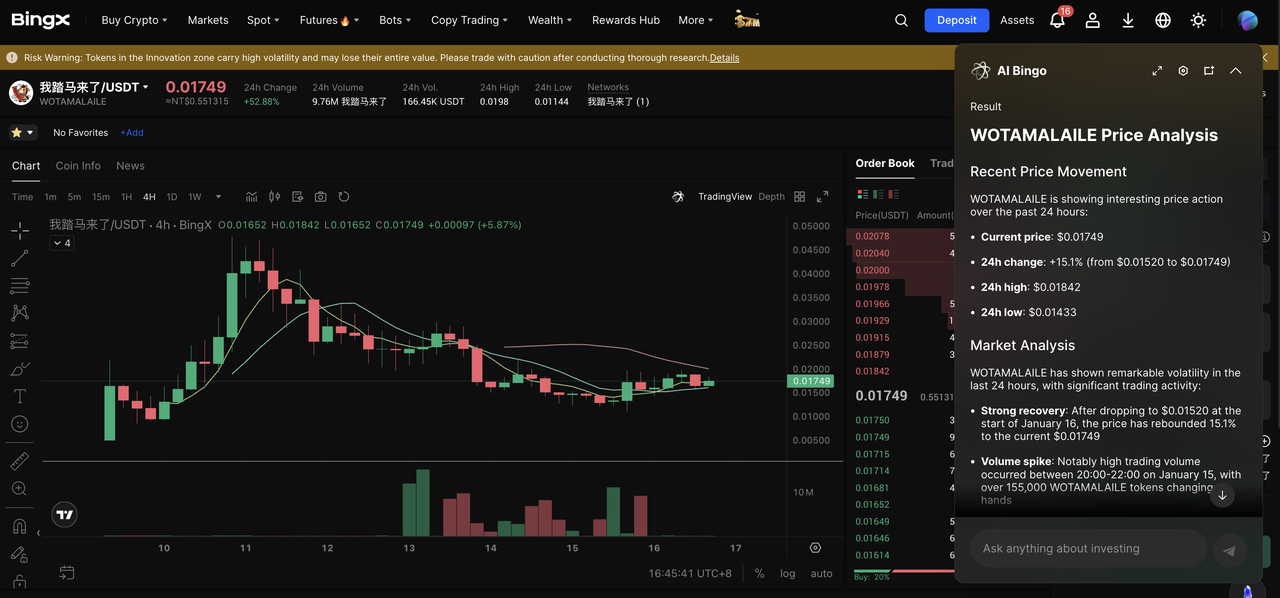Open the notifications bell
Image resolution: width=1280 pixels, height=598 pixels.
click(x=1057, y=20)
